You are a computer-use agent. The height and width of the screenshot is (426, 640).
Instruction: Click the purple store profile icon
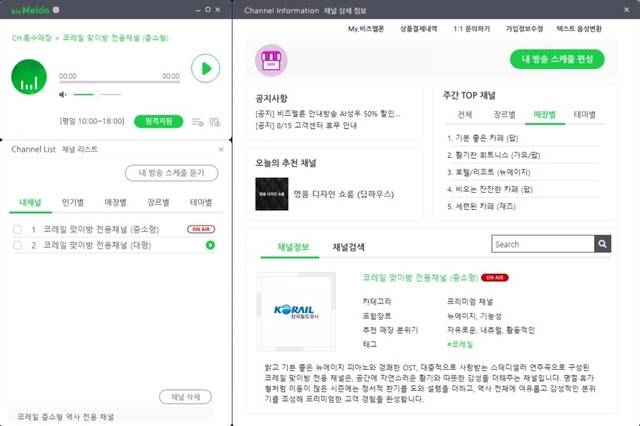(x=271, y=60)
